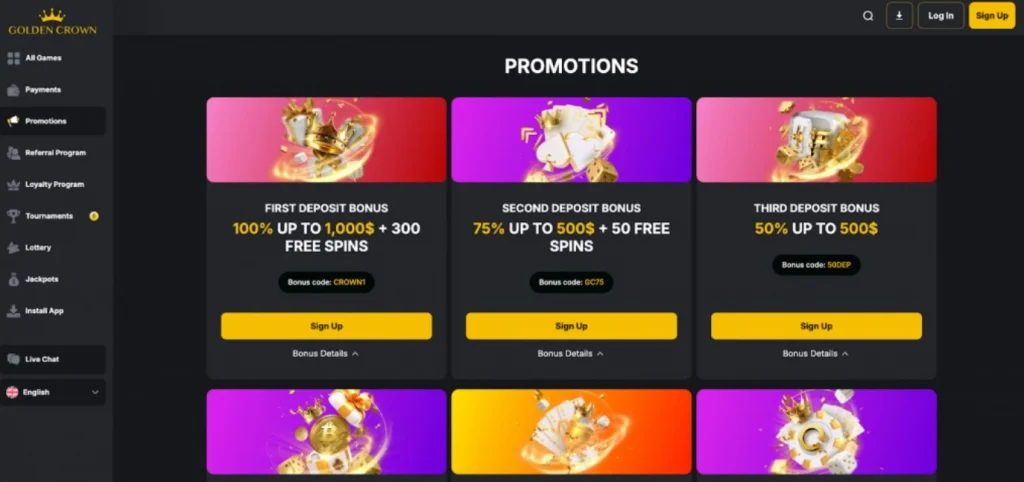Open Loyalty Program in the sidebar

pos(53,184)
